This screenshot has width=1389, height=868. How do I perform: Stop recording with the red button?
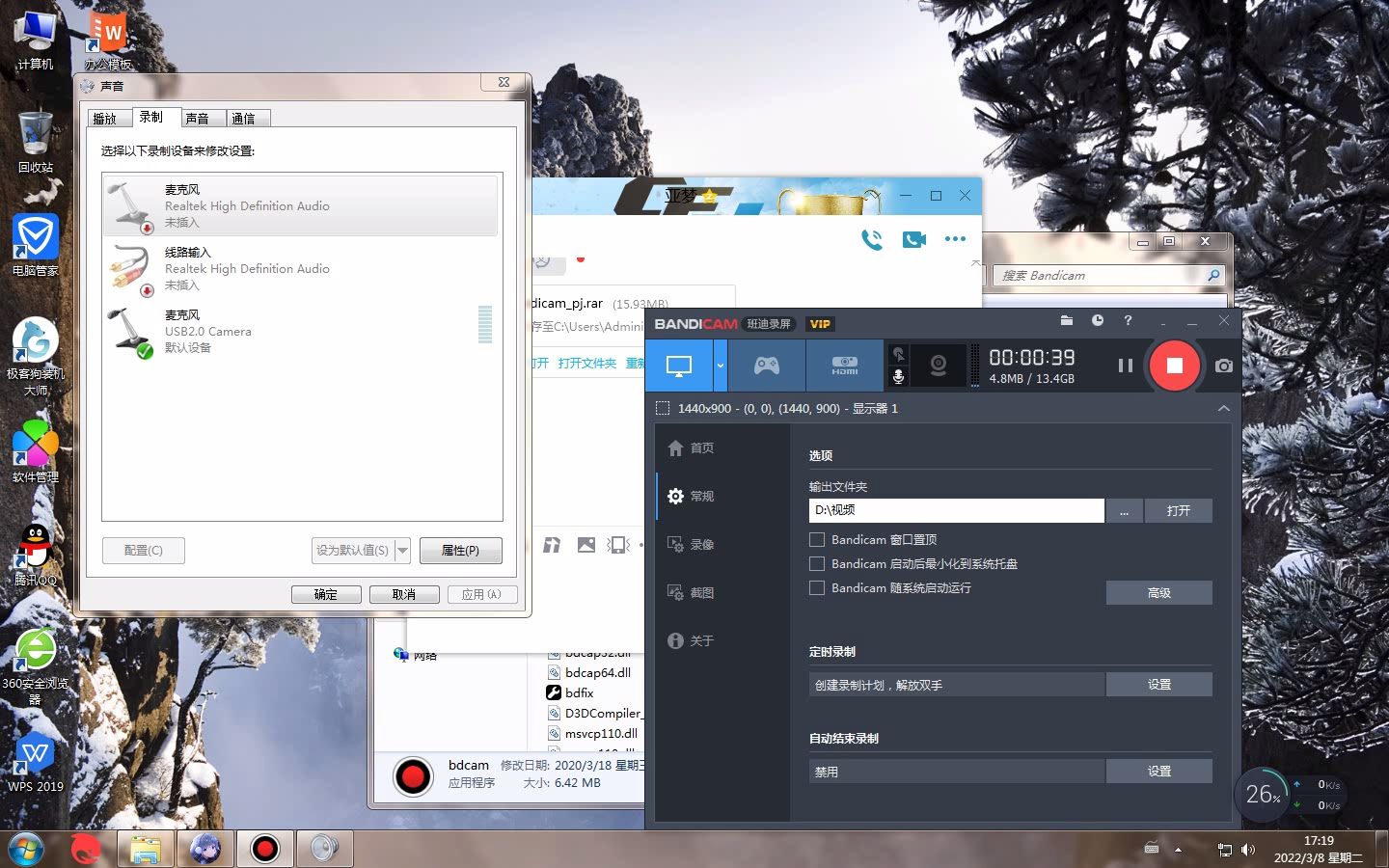1174,366
